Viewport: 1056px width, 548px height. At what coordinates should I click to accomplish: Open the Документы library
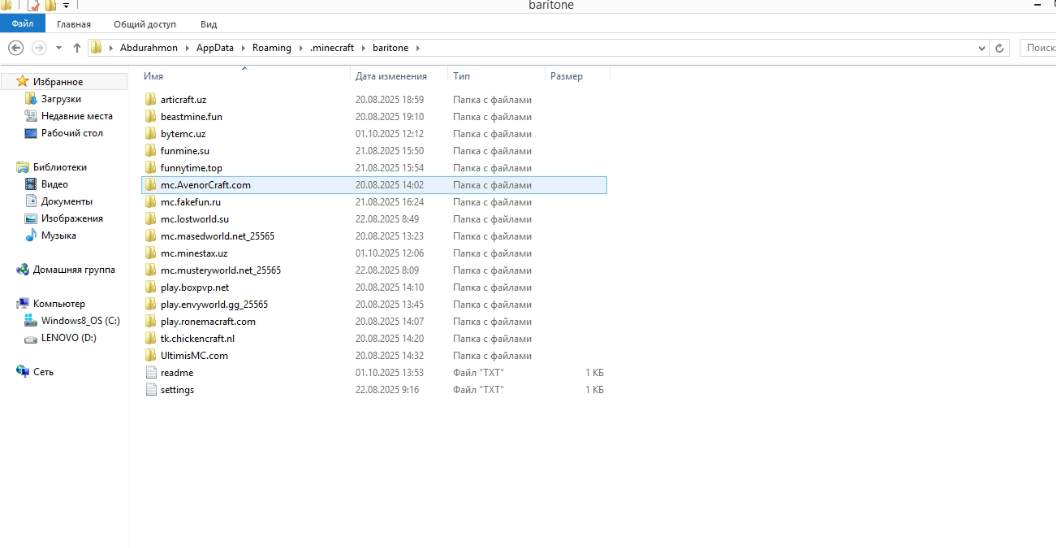(67, 201)
